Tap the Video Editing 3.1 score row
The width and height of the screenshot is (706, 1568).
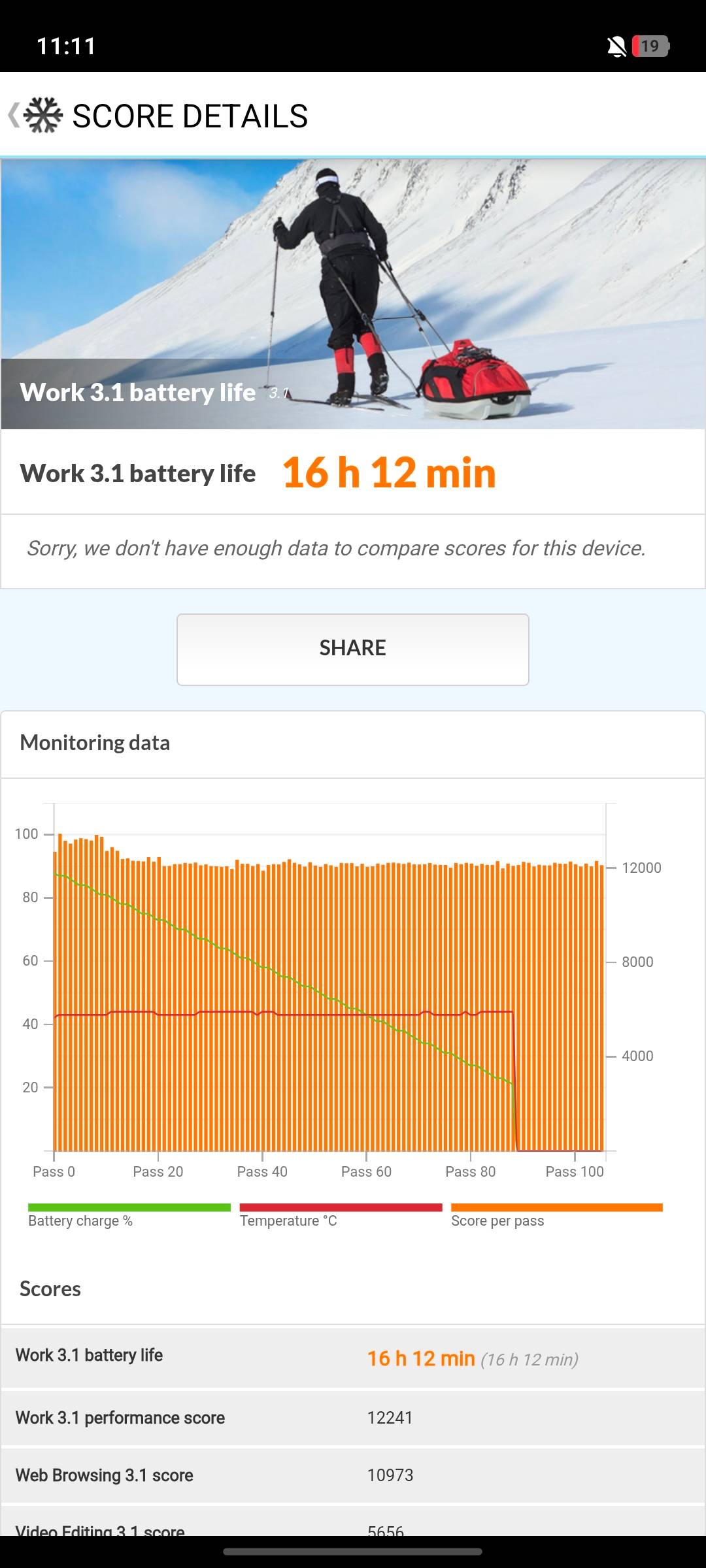tap(353, 1522)
